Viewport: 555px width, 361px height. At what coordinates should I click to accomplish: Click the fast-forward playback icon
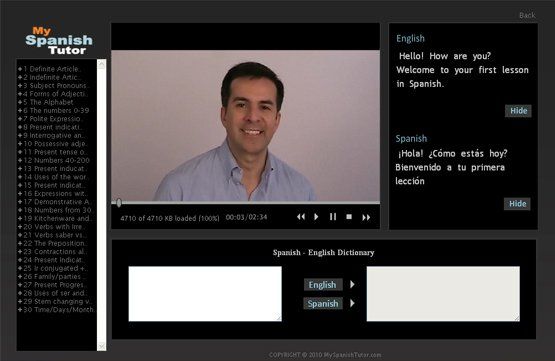coord(366,217)
